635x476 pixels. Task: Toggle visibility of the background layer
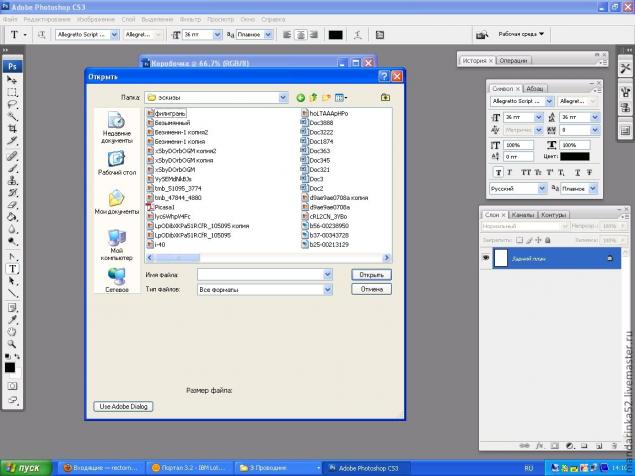pos(486,258)
